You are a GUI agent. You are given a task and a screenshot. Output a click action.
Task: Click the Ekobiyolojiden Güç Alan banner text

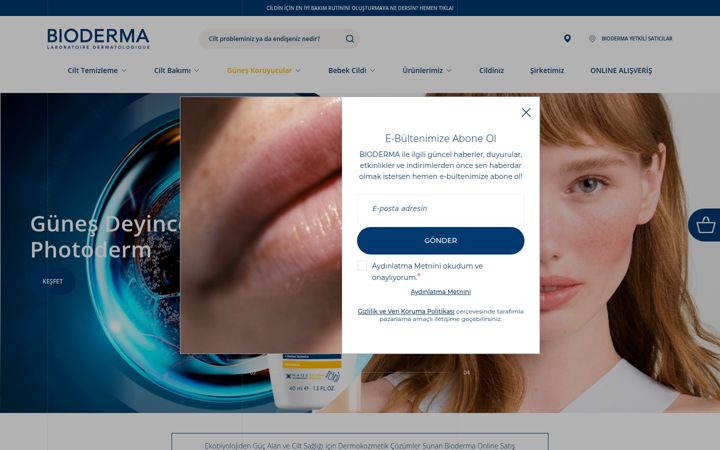pyautogui.click(x=360, y=445)
